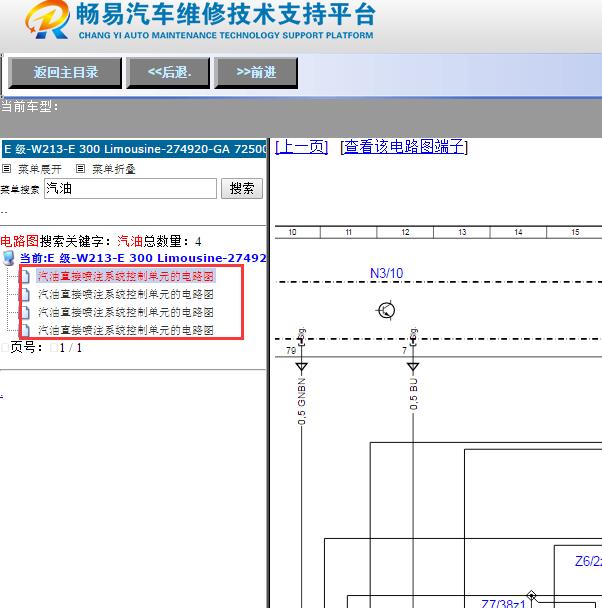Screen dimensions: 602x608
Task: Click the E 级-W213-E 300 Limousine header bar
Action: [134, 149]
